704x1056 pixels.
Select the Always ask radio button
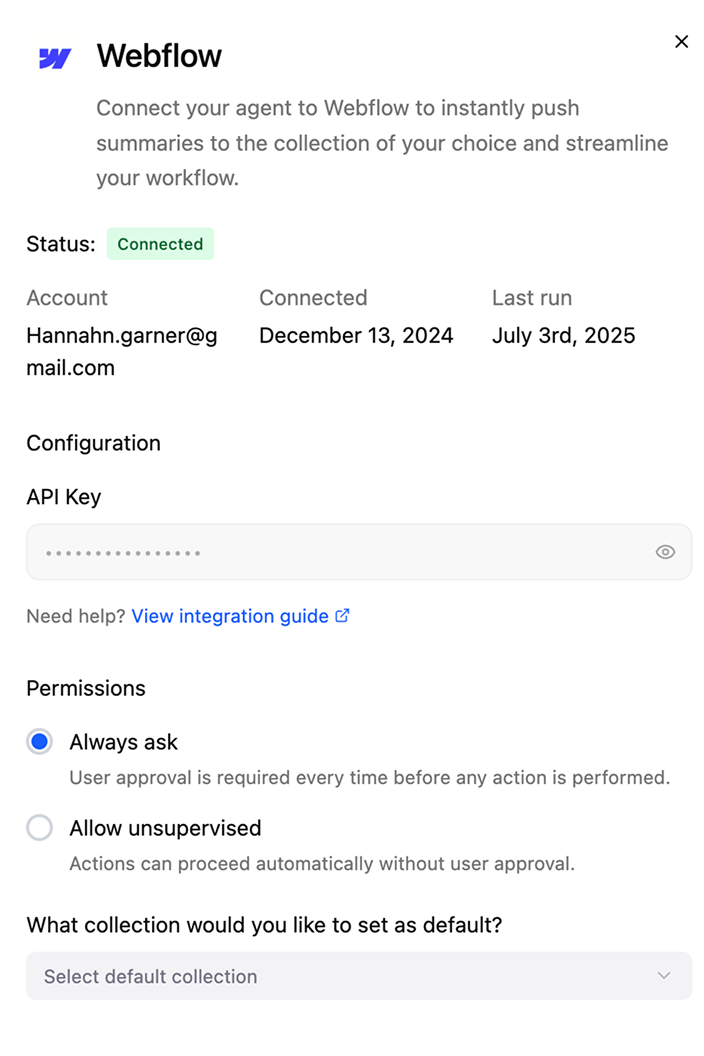(40, 741)
